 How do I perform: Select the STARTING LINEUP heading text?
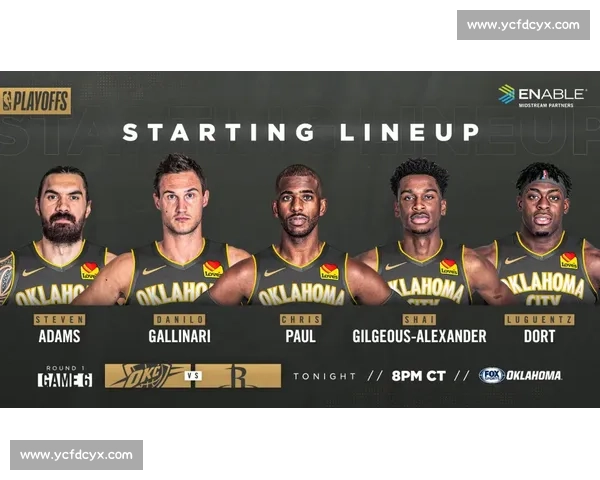click(301, 132)
